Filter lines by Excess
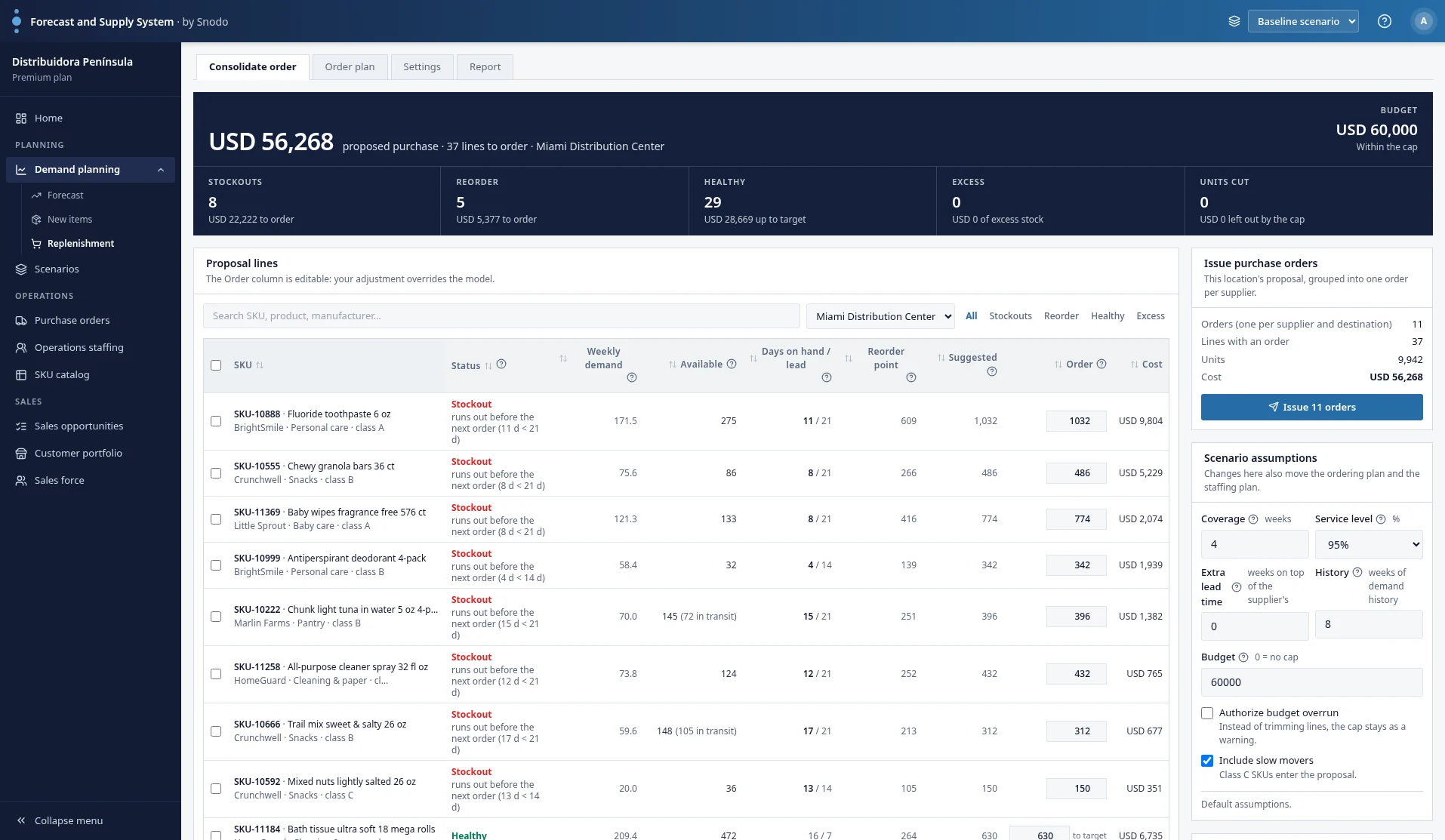 tap(1151, 316)
